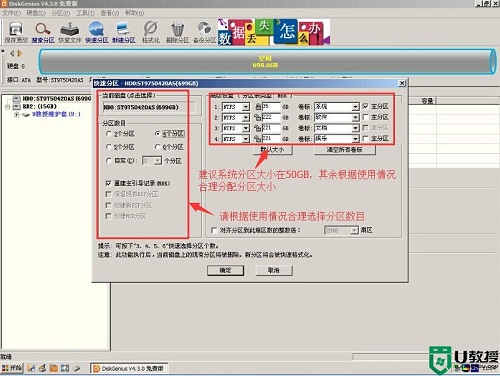Expand the U教授维护盘 (U:) tree node
Viewport: 500px width, 376px height.
coord(16,114)
